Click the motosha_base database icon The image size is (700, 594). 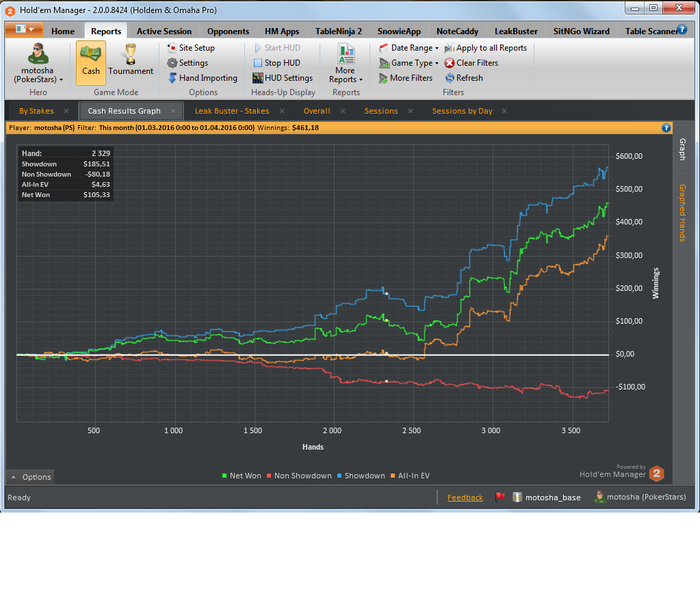click(x=517, y=497)
